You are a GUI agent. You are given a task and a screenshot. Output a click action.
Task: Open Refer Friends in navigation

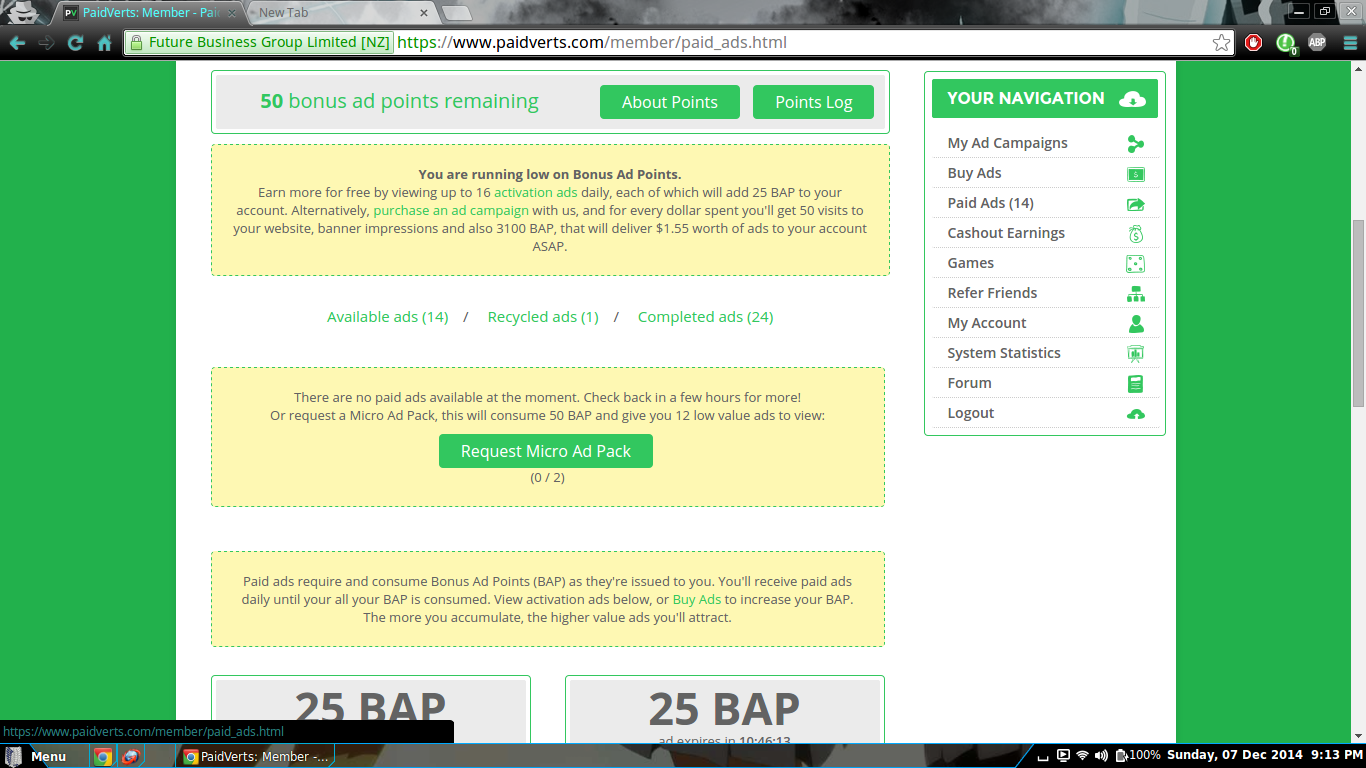click(x=992, y=293)
